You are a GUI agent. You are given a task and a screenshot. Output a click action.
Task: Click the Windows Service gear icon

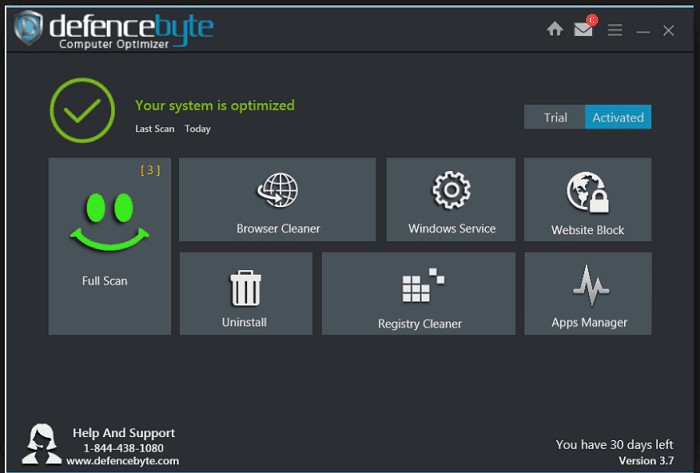click(x=451, y=190)
